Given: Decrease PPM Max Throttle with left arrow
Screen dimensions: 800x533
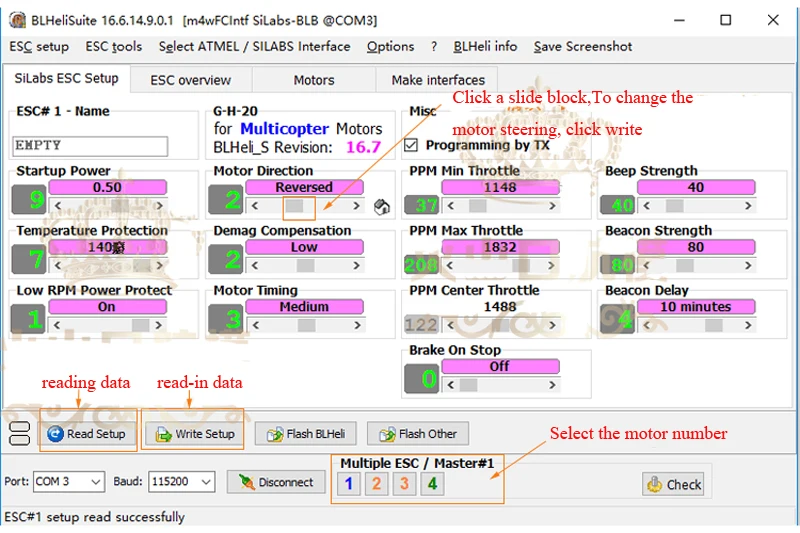Looking at the screenshot, I should tap(449, 265).
